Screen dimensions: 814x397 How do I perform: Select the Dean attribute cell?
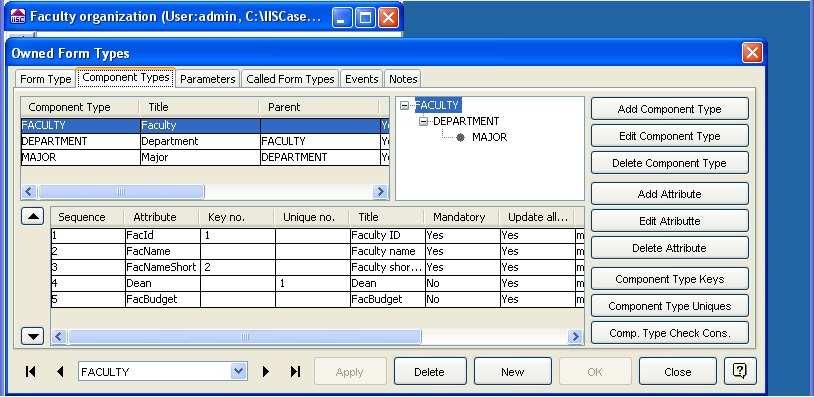coord(162,284)
